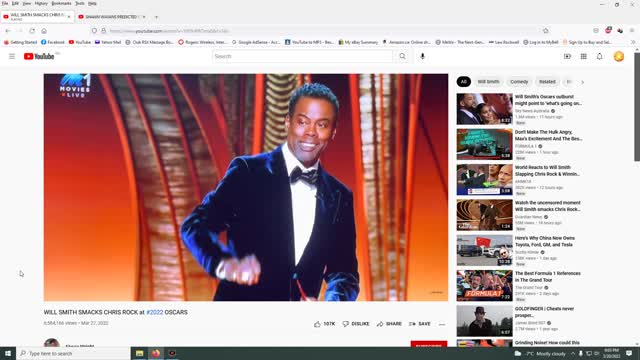Image resolution: width=640 pixels, height=360 pixels.
Task: Open the Tools menu
Action: click(80, 3)
